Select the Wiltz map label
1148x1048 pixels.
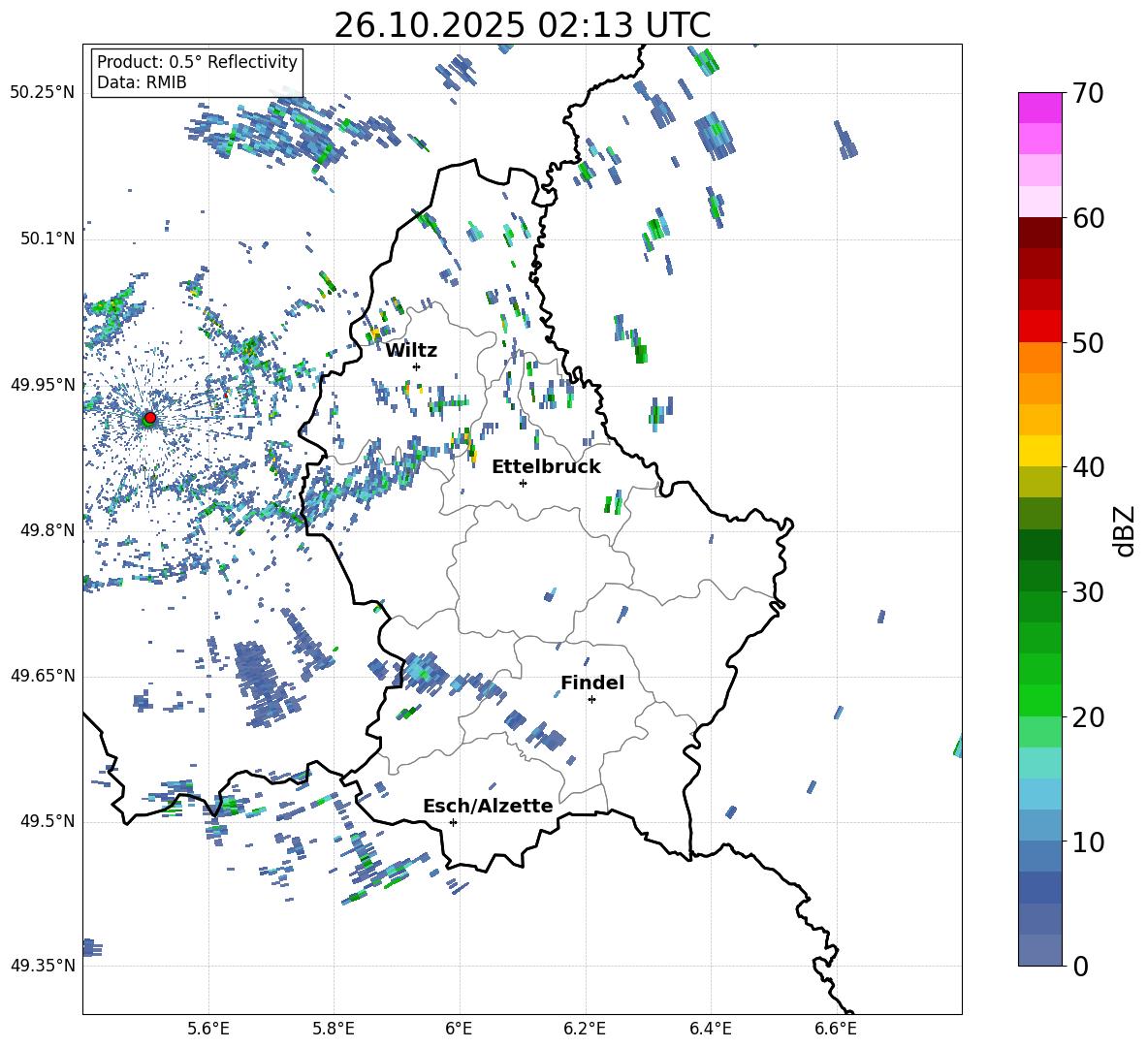(x=411, y=351)
